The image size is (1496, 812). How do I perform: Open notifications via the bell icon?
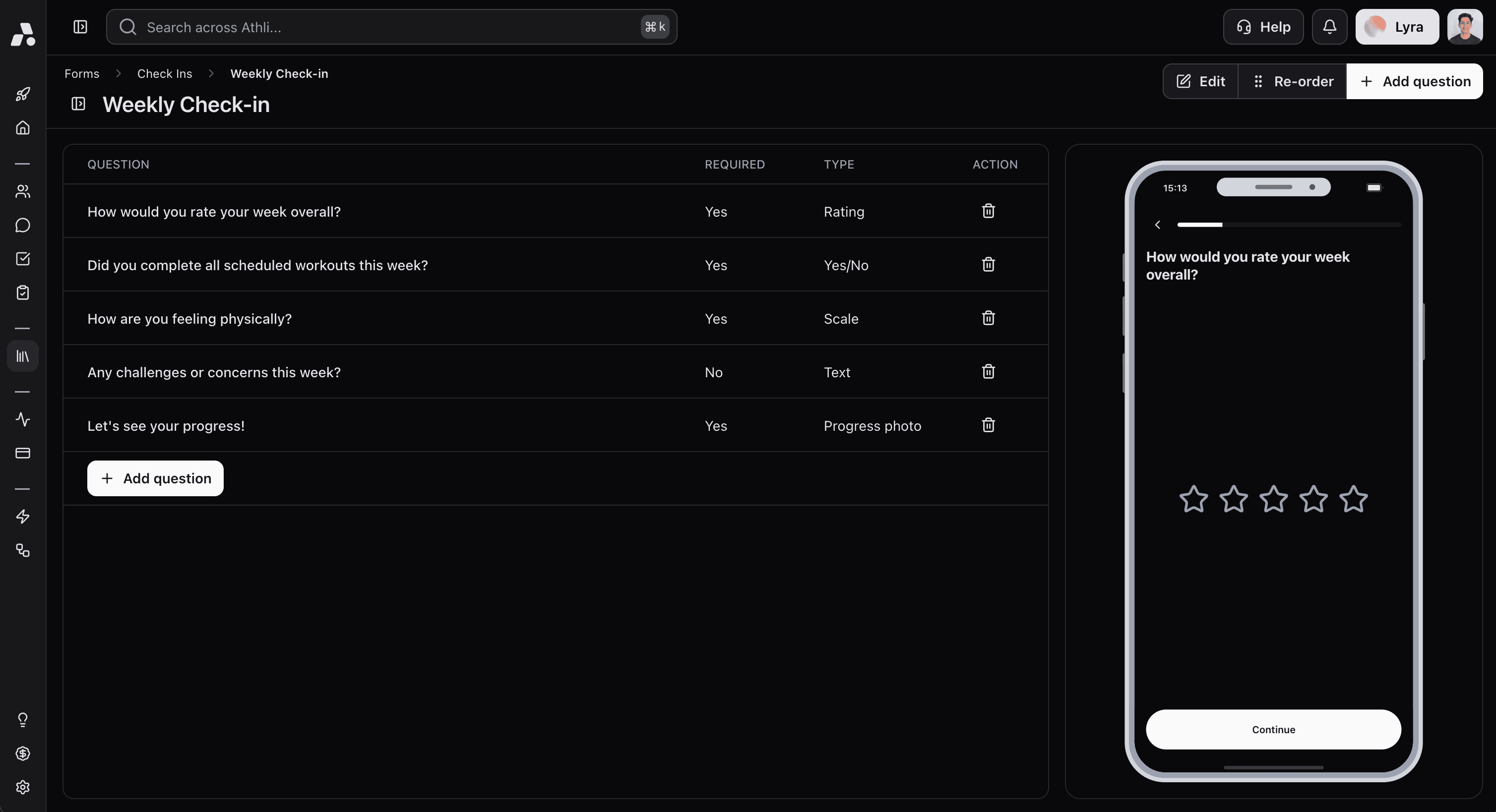click(1329, 26)
